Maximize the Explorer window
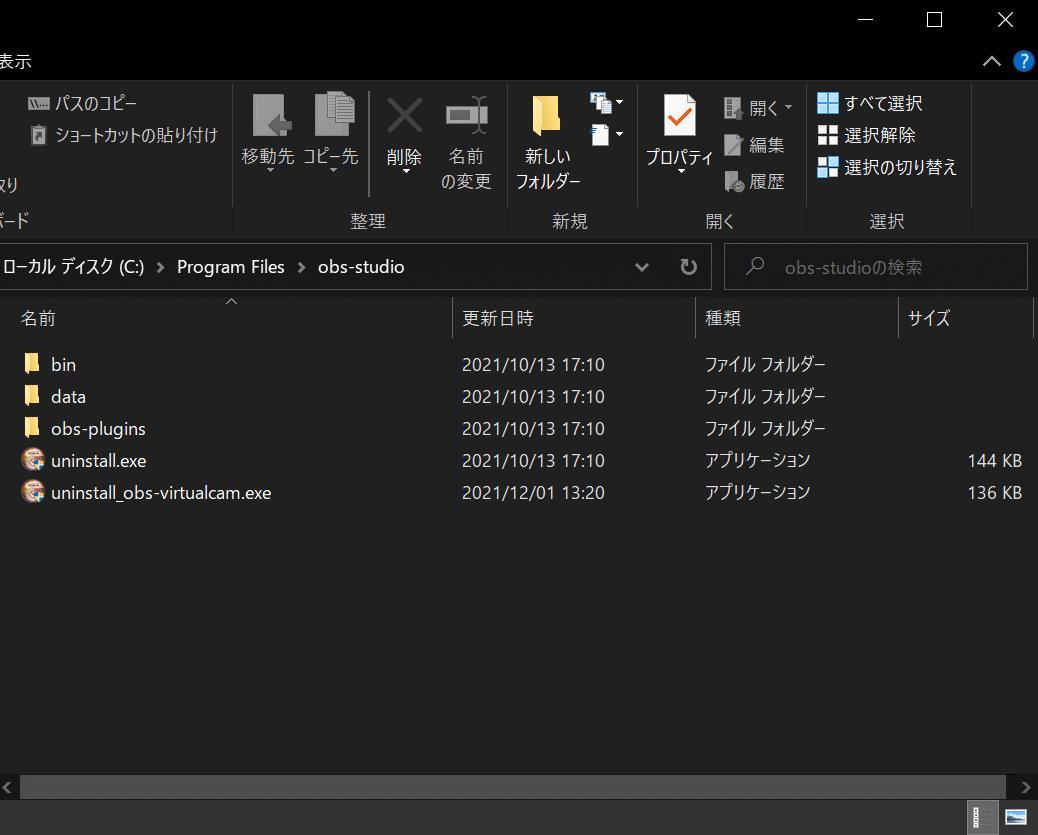The height and width of the screenshot is (835, 1038). point(934,20)
